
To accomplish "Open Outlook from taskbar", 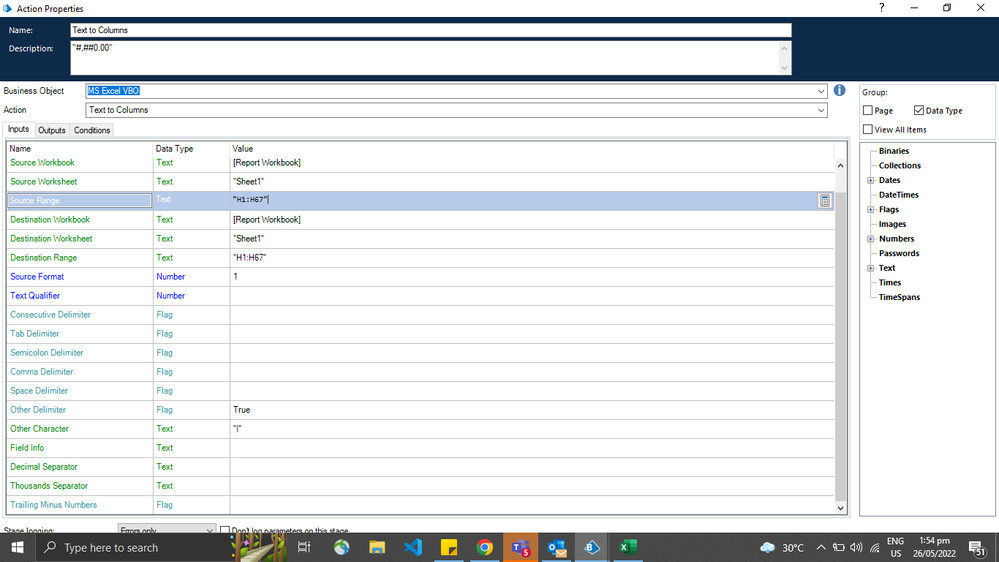I will click(x=556, y=547).
